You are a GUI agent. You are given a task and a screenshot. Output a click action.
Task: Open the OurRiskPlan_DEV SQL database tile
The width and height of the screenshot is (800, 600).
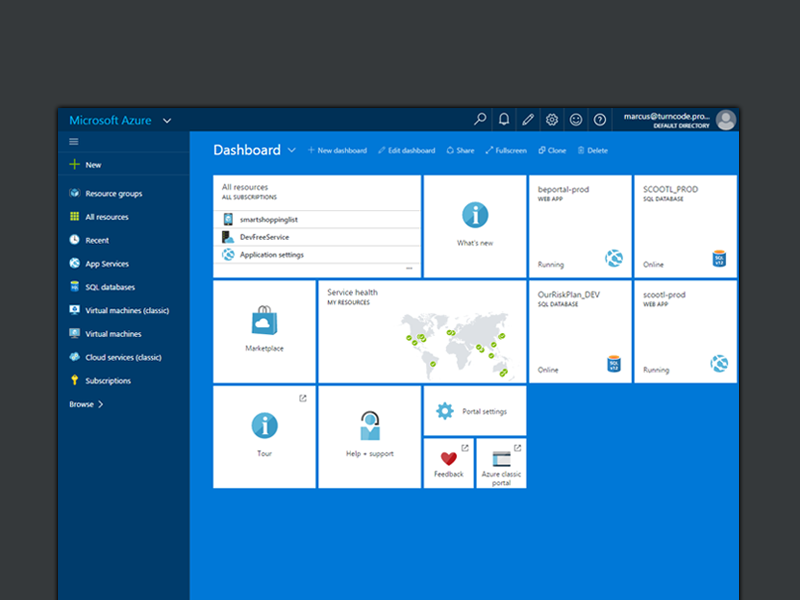tap(580, 331)
